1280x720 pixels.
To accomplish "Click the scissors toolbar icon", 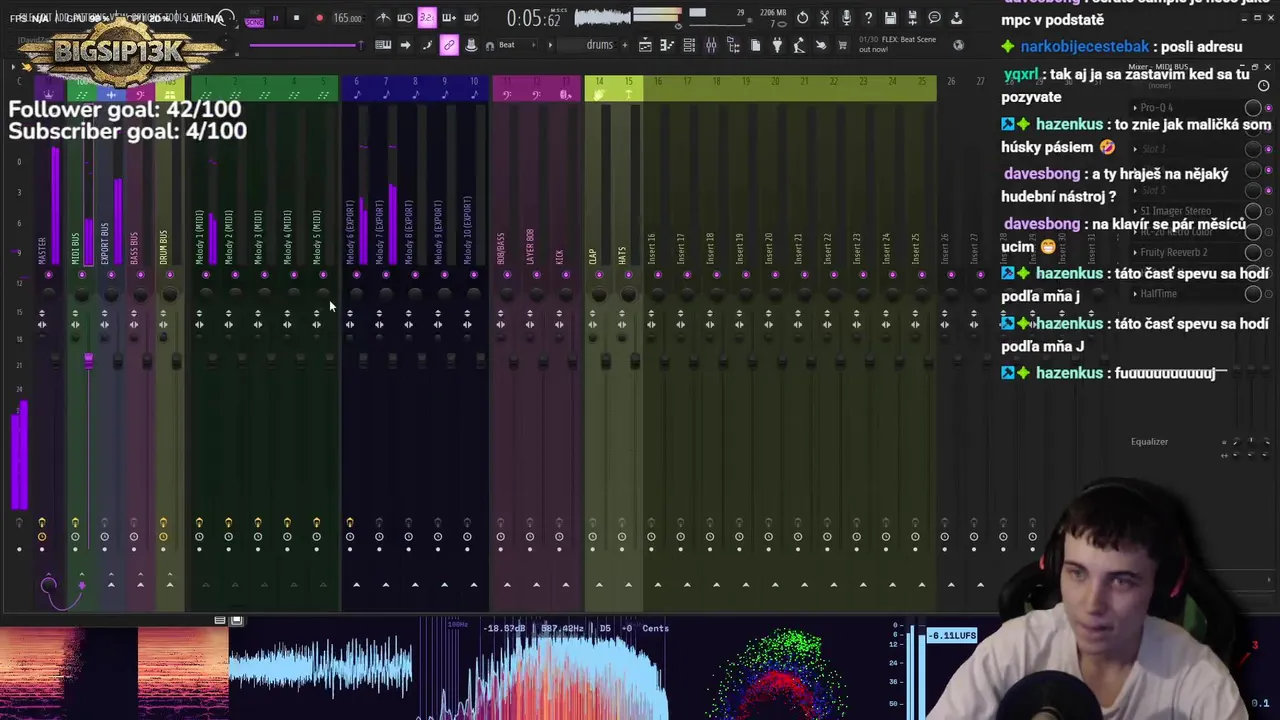I will coord(824,18).
